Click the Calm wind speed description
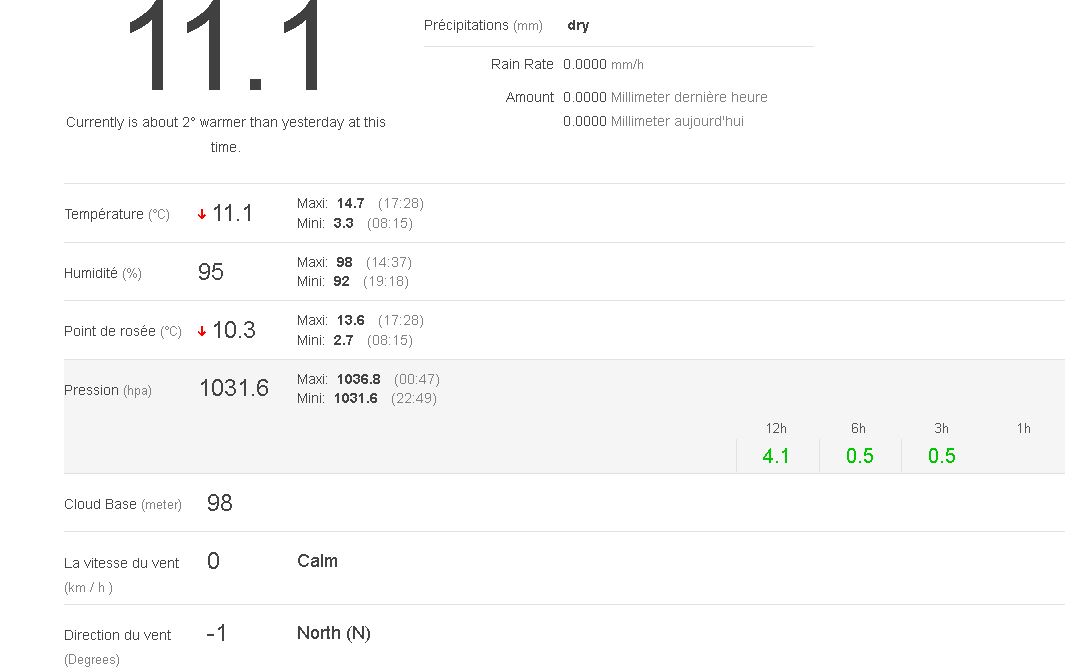 [x=317, y=561]
